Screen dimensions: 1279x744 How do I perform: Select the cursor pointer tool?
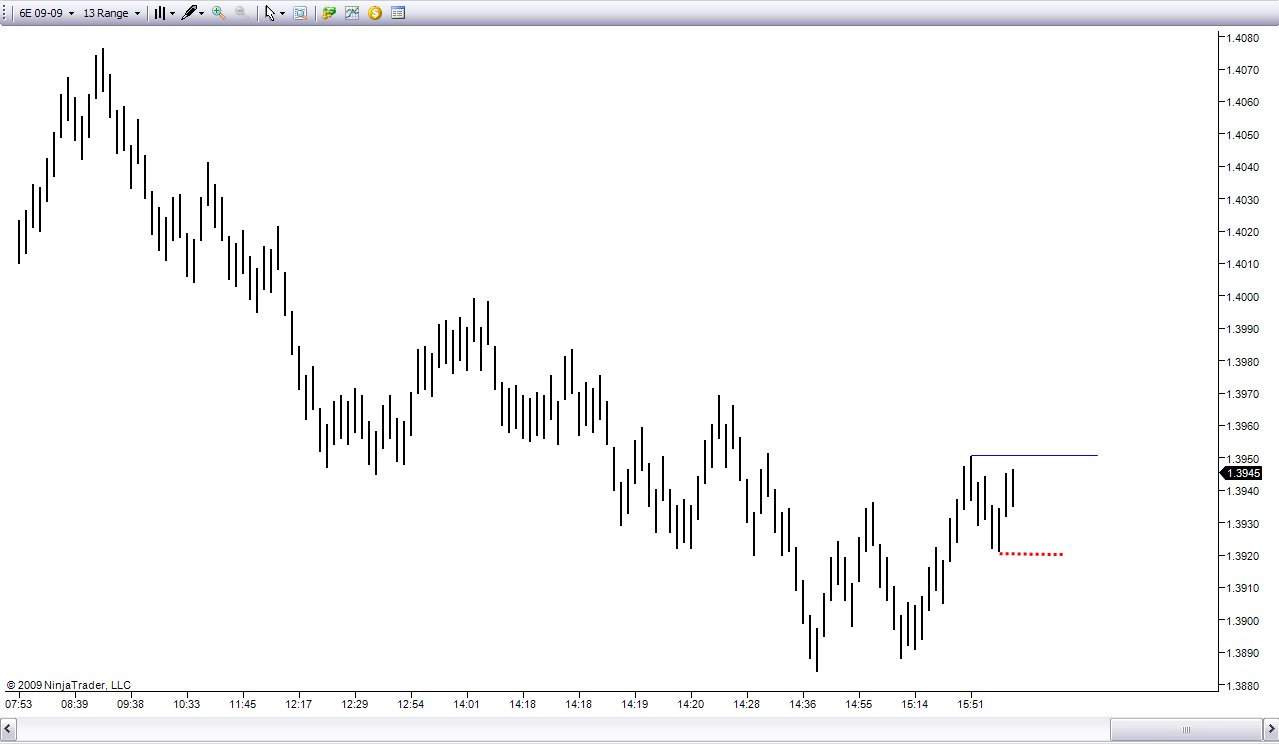coord(269,13)
